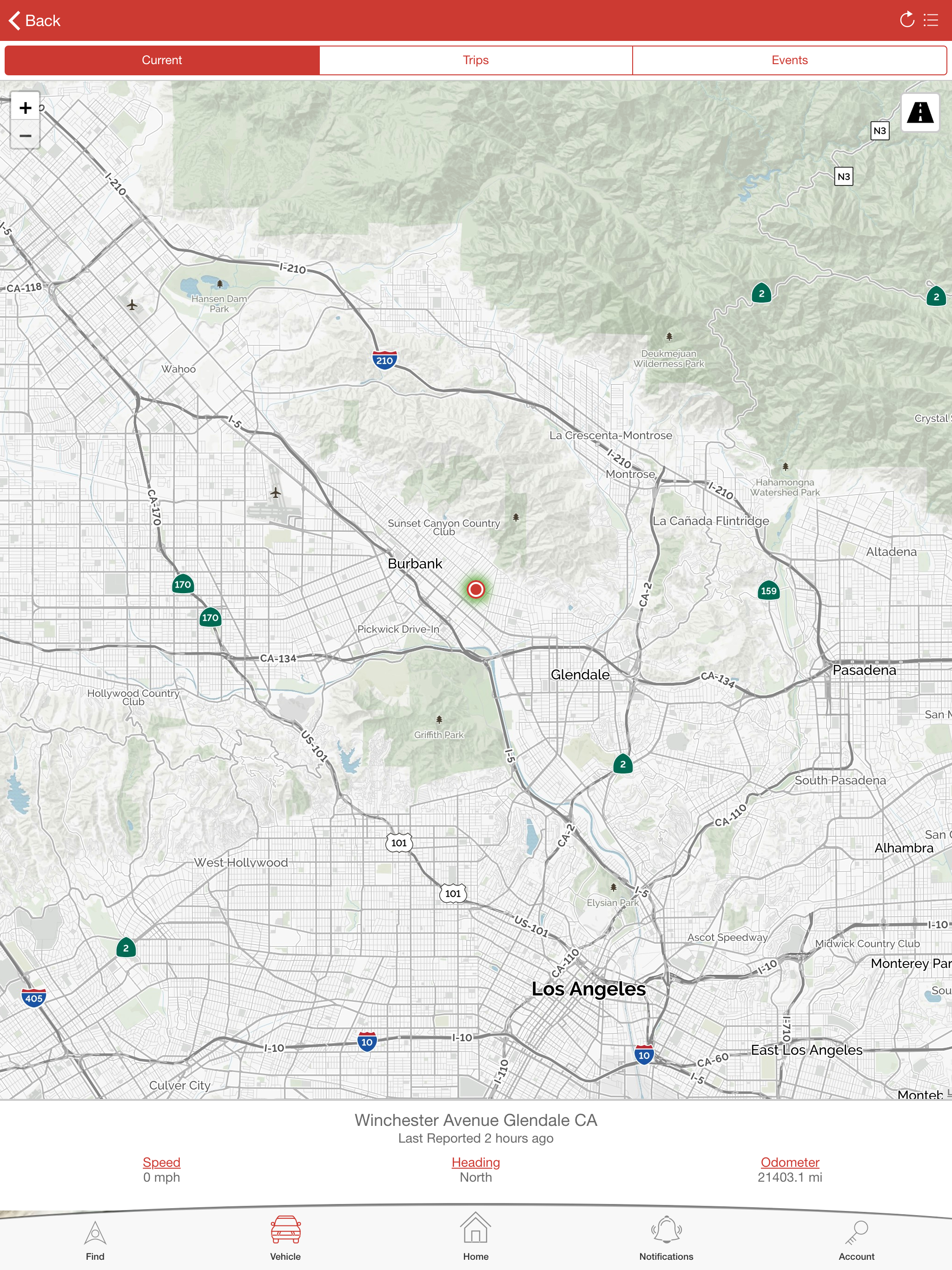Open the Notifications bell tab
Screen dimensions: 952x1270
(x=666, y=1239)
